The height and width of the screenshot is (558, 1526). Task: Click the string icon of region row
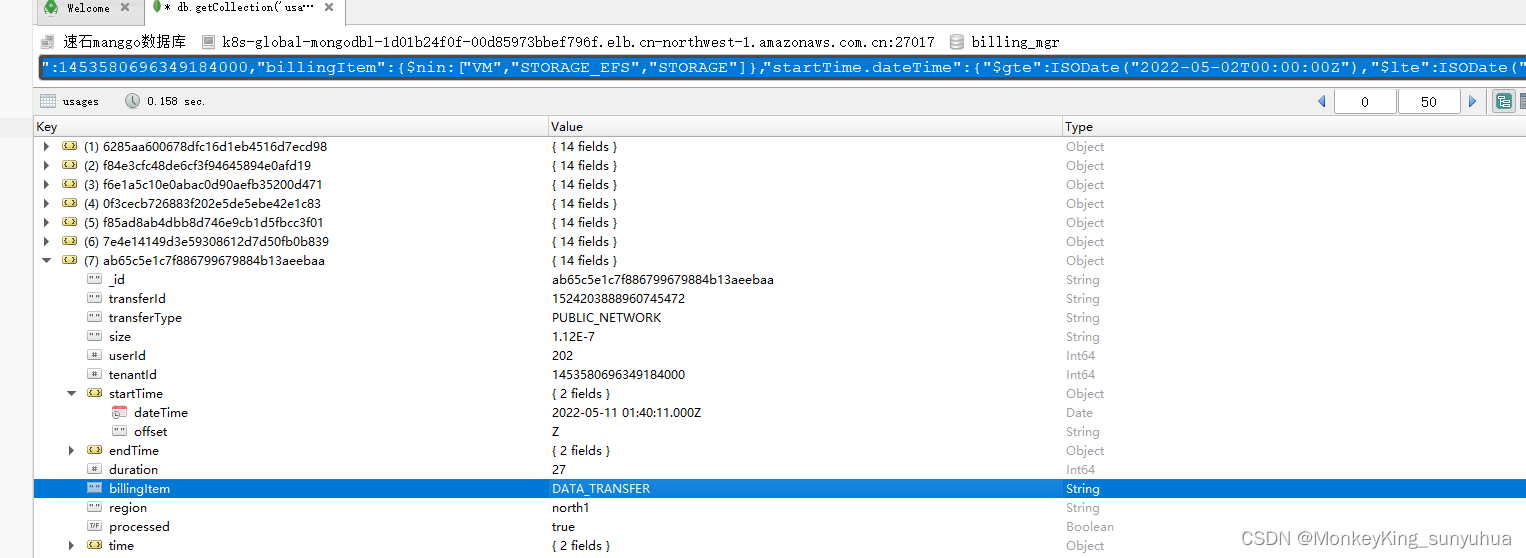pos(94,507)
